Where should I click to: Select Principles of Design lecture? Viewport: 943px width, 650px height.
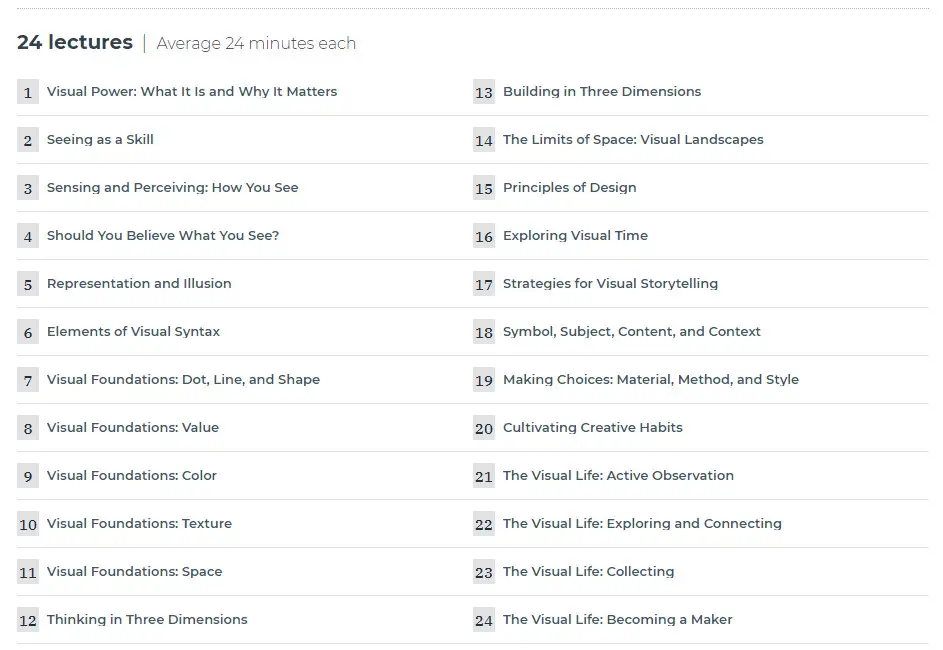coord(570,188)
